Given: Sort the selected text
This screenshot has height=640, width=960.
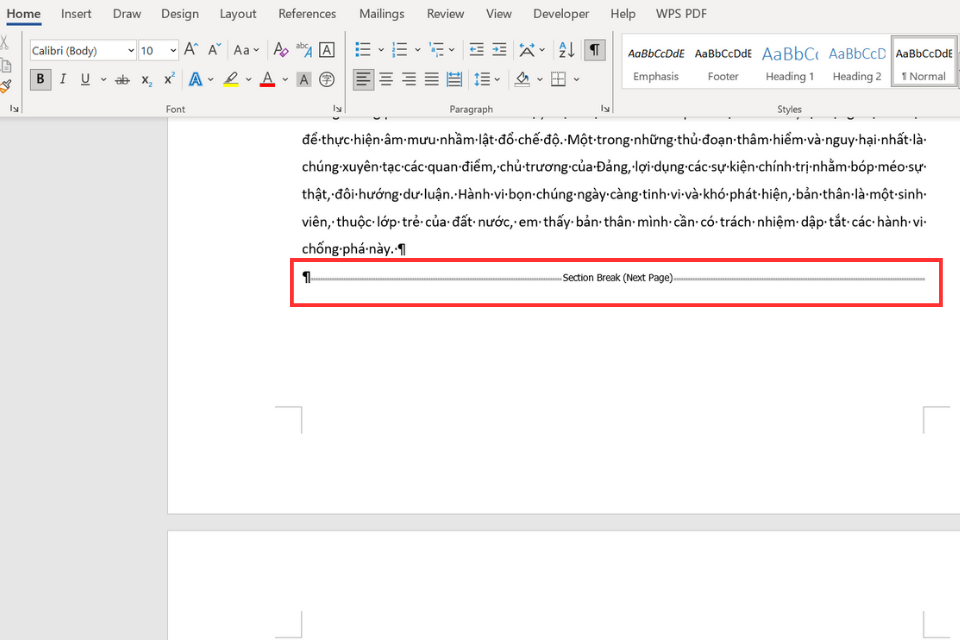Looking at the screenshot, I should (567, 50).
